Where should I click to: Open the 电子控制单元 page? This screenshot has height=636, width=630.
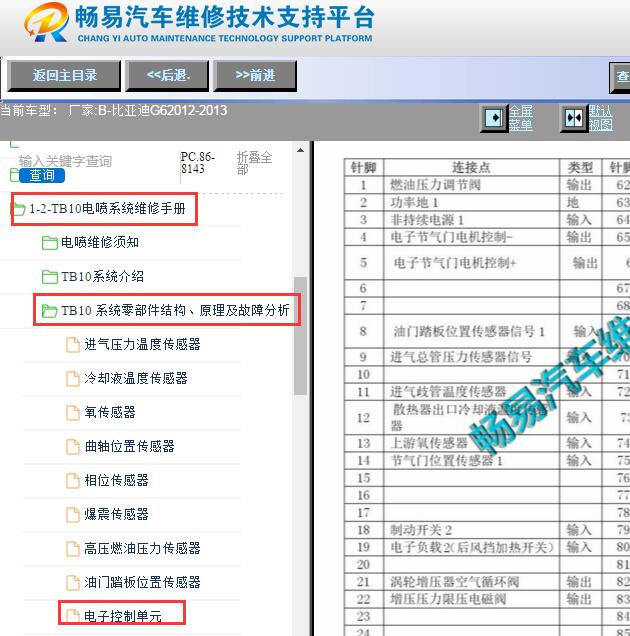point(123,617)
